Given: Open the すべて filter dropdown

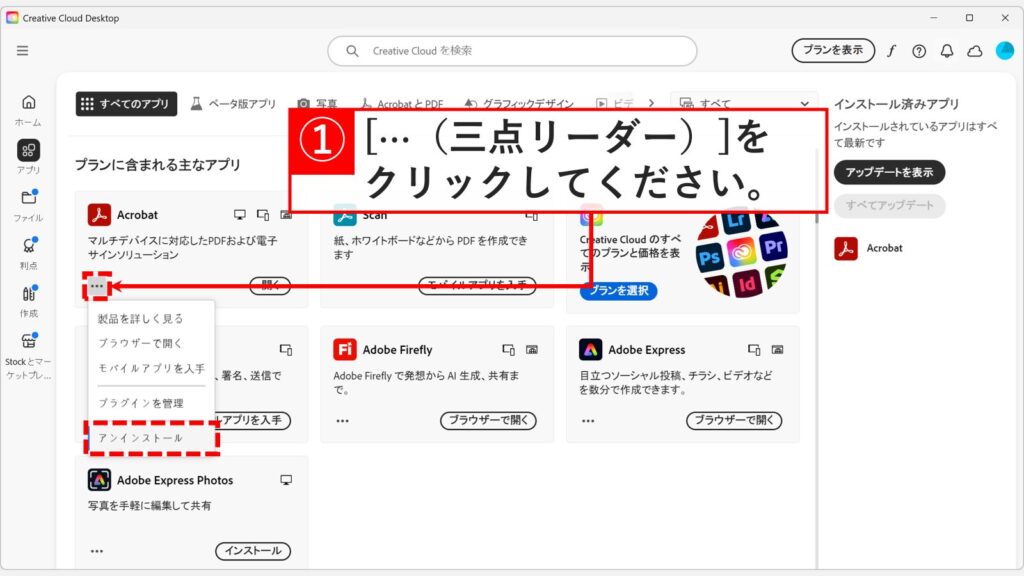Looking at the screenshot, I should coord(744,104).
